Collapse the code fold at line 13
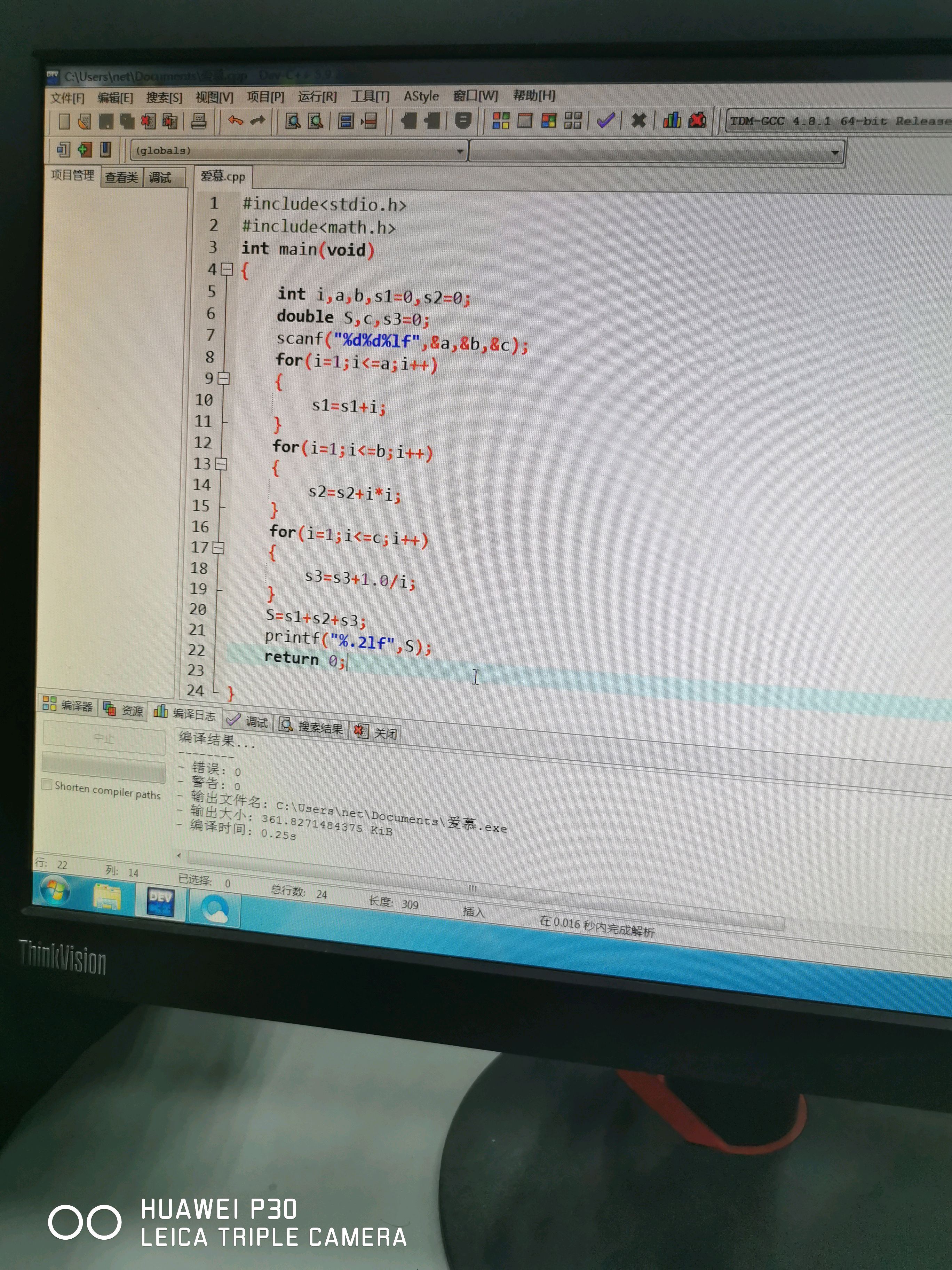Image resolution: width=952 pixels, height=1270 pixels. [x=221, y=464]
